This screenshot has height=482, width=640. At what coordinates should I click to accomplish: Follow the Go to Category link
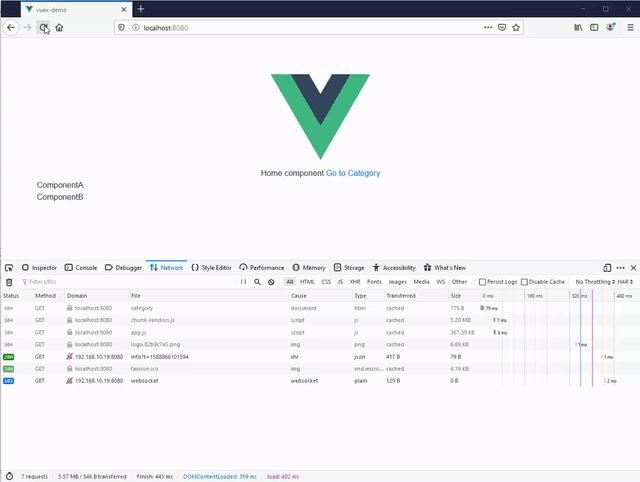tap(353, 173)
